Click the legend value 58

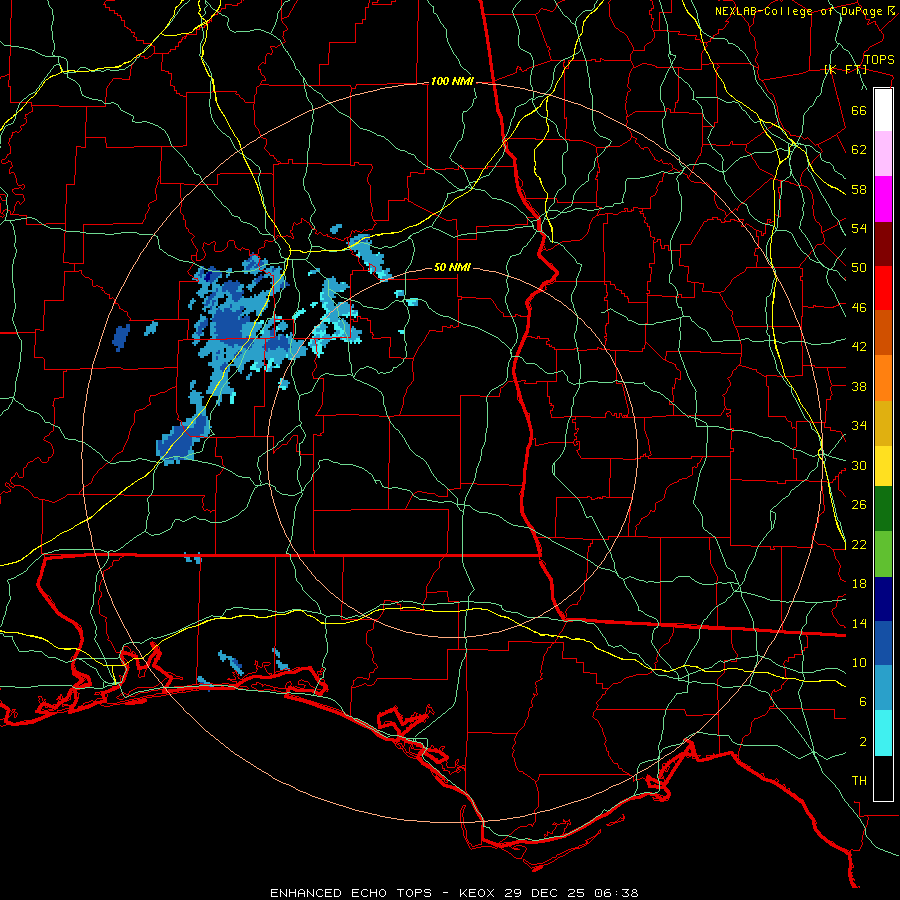[x=859, y=189]
